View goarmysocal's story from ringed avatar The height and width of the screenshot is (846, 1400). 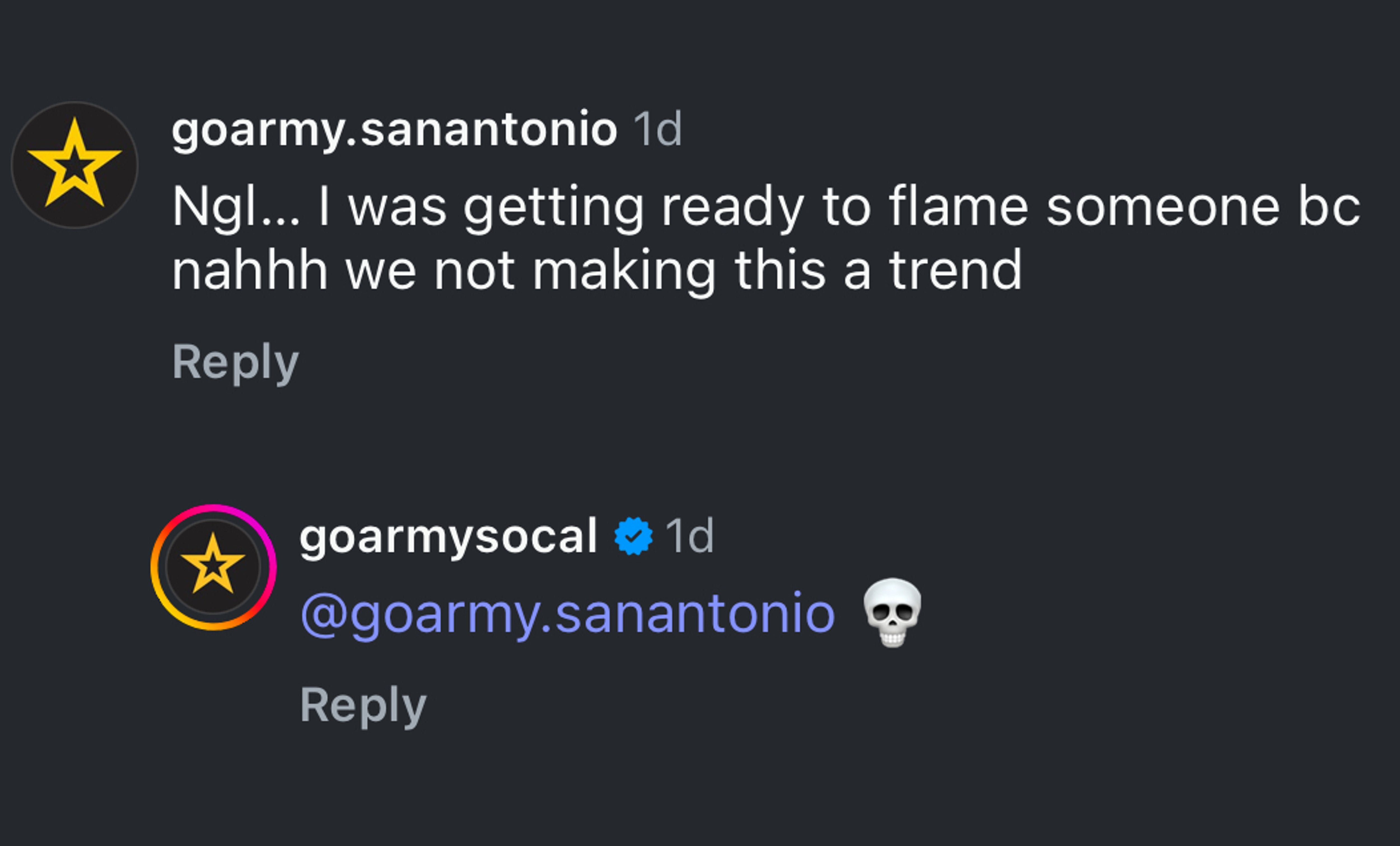pos(213,567)
